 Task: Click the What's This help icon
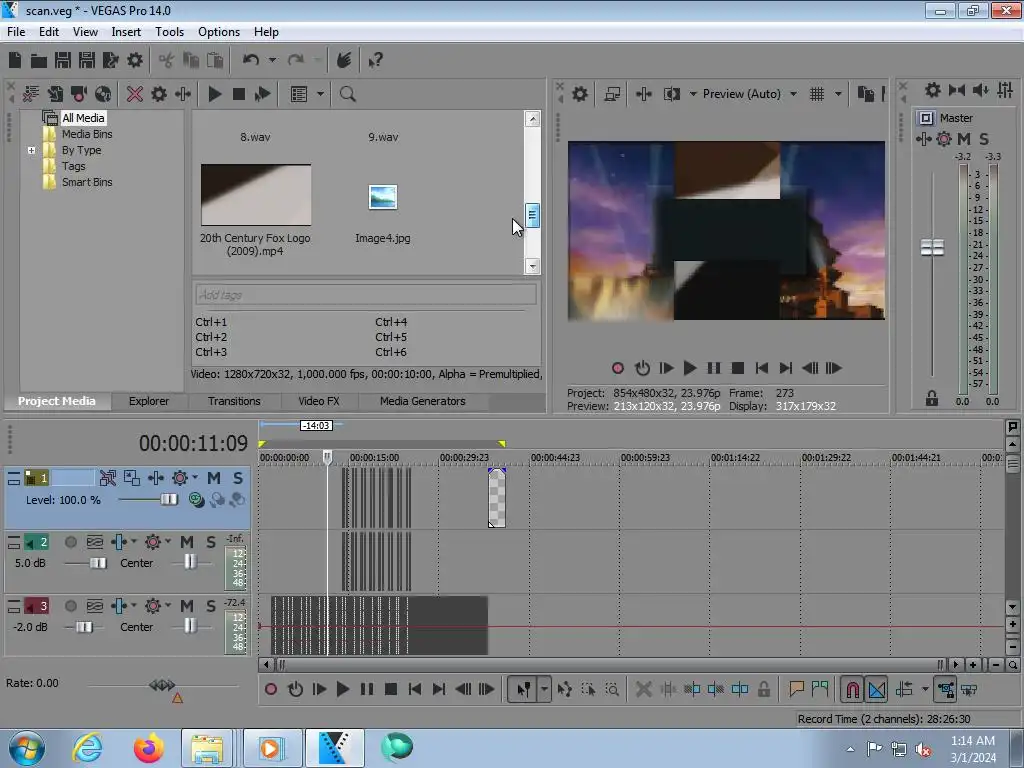[x=375, y=61]
